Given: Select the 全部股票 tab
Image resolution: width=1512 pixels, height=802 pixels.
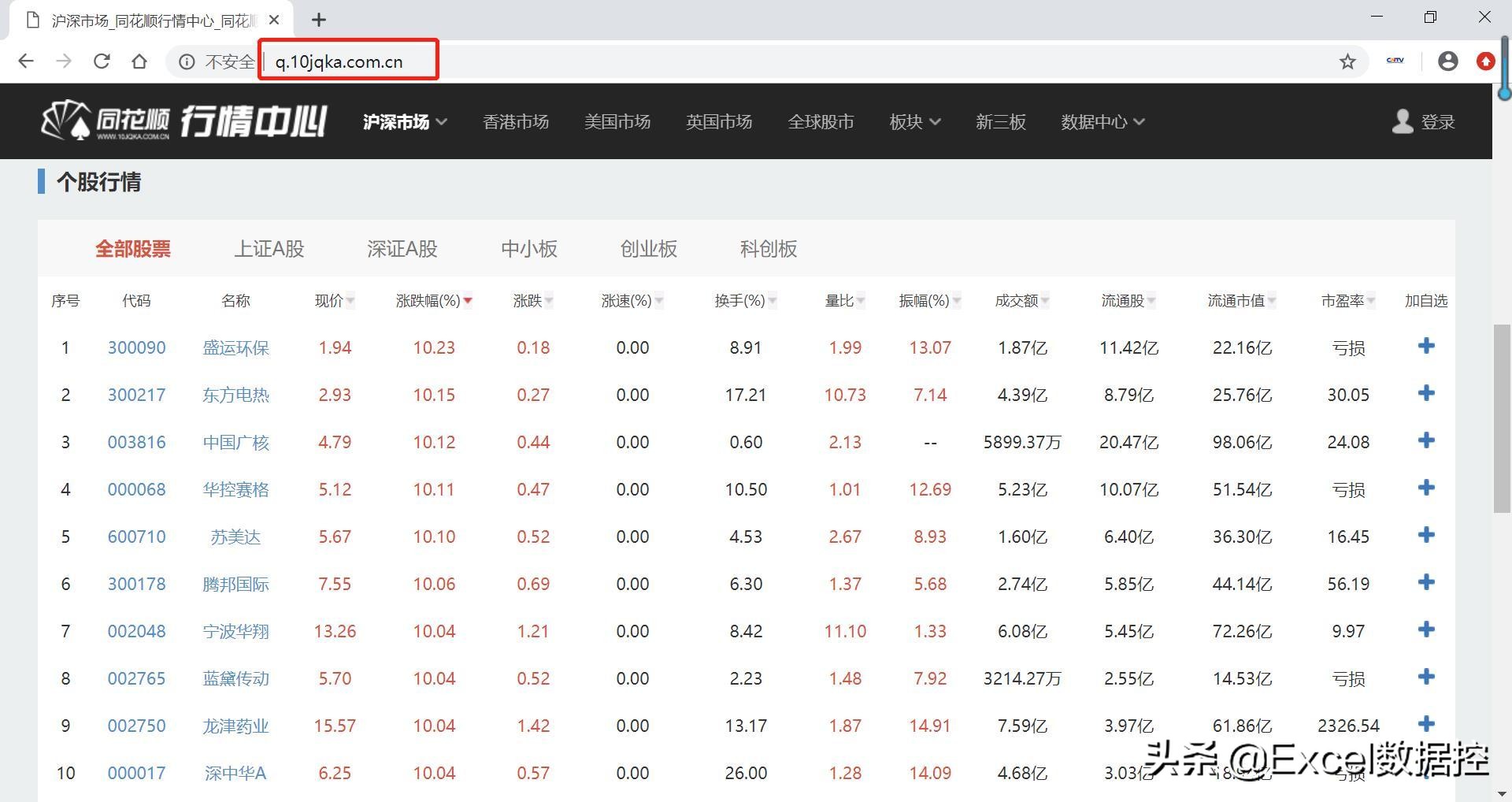Looking at the screenshot, I should coord(133,249).
